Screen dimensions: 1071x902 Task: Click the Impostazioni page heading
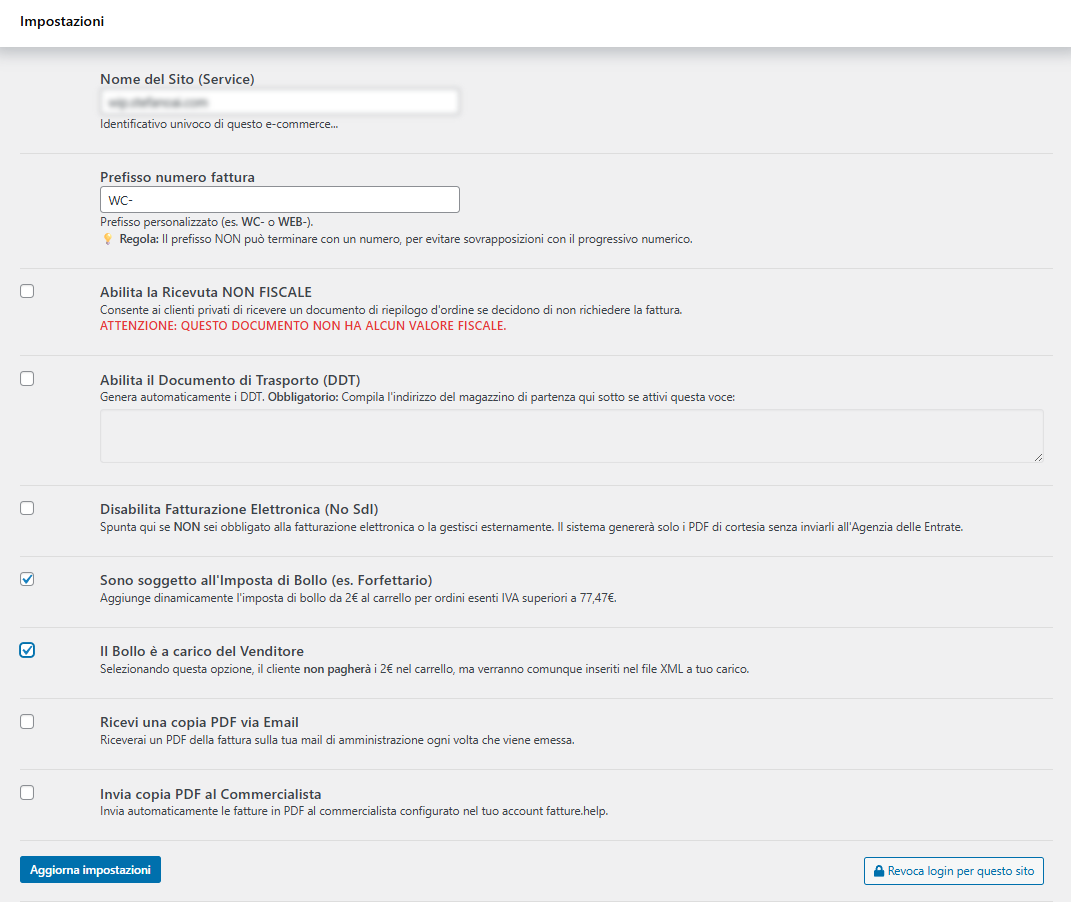click(x=62, y=21)
